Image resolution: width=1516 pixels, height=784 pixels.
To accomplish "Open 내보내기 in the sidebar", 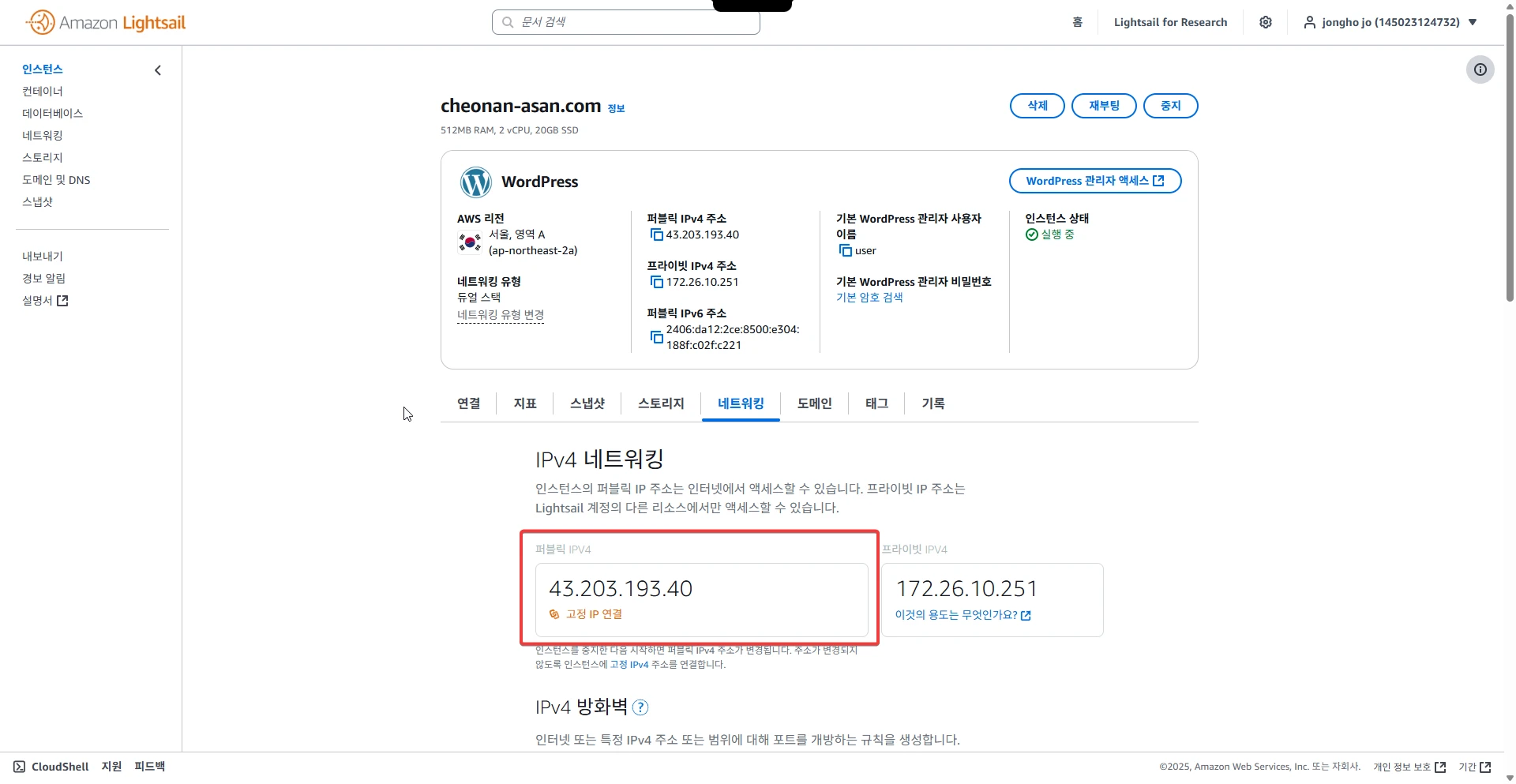I will [x=43, y=257].
